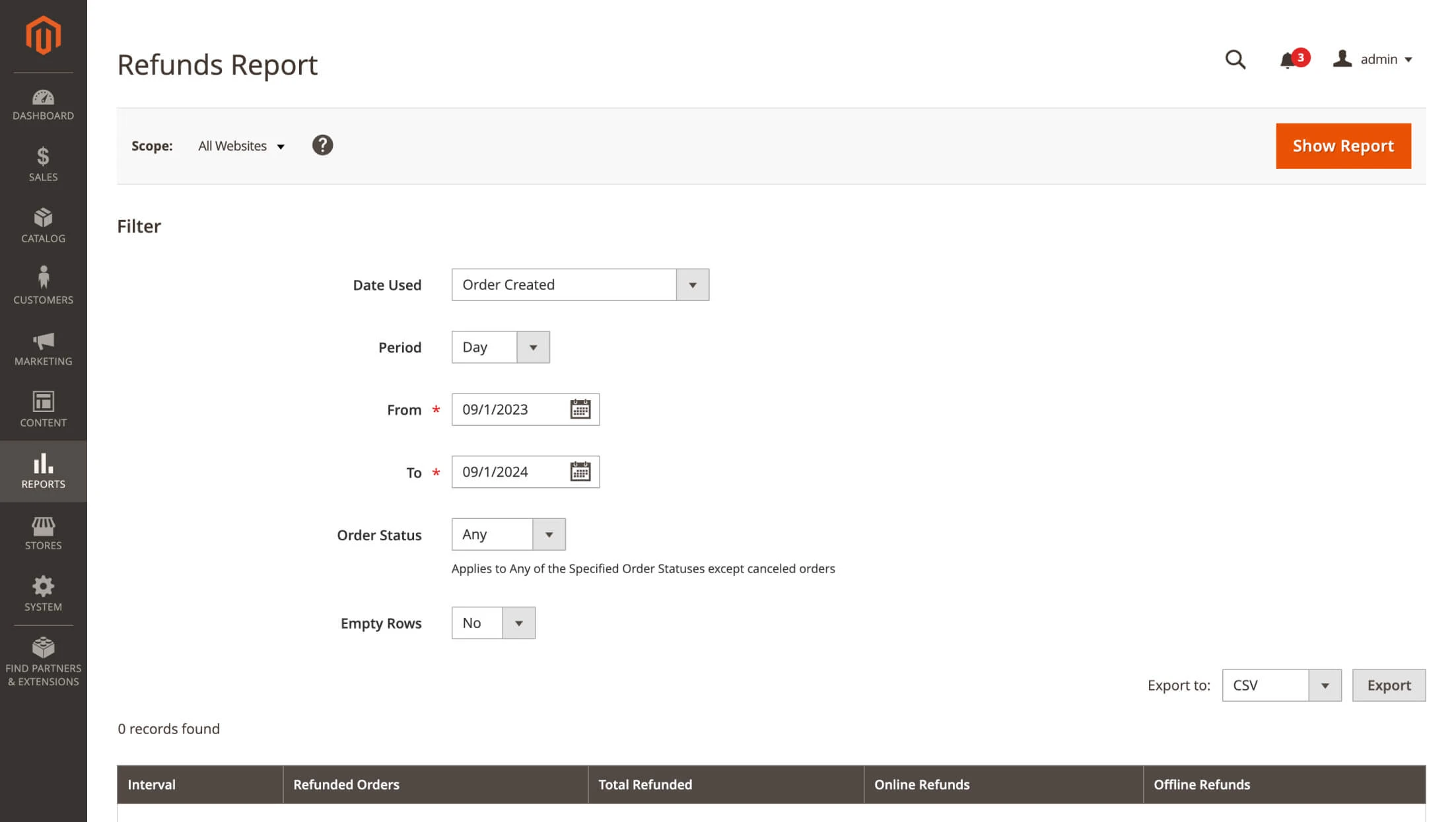Viewport: 1456px width, 822px height.
Task: Click the scope help question mark icon
Action: click(x=322, y=145)
